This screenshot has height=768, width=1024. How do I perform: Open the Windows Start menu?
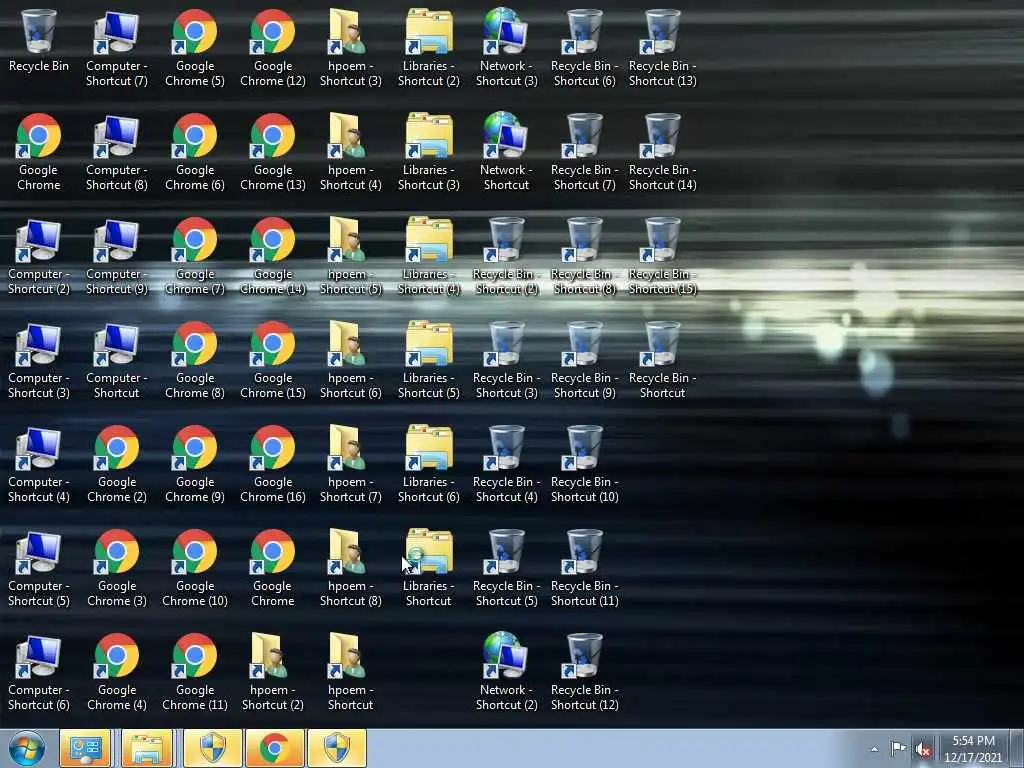coord(27,748)
